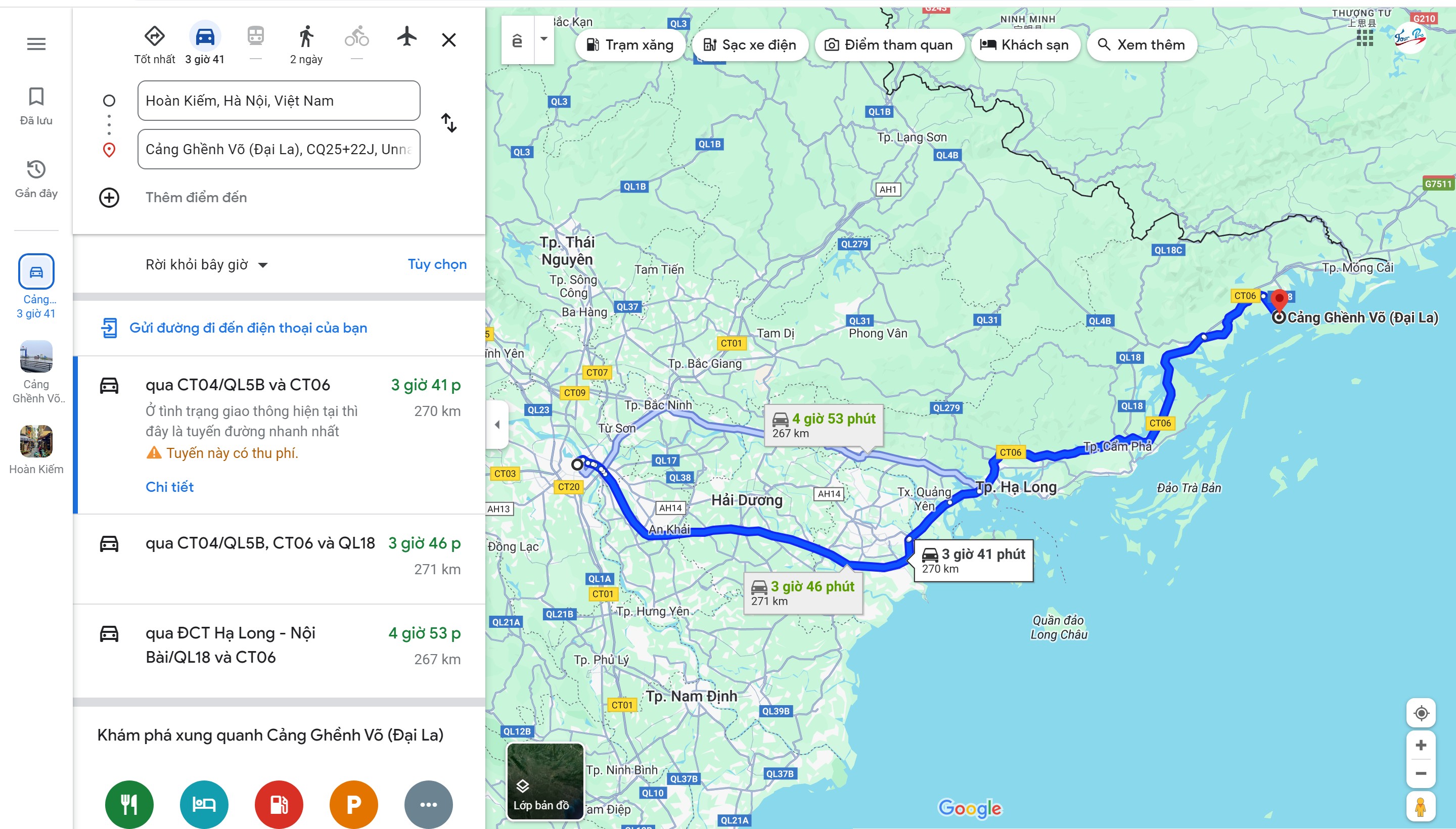The image size is (1456, 829).
Task: Select the driving travel mode icon
Action: click(205, 37)
